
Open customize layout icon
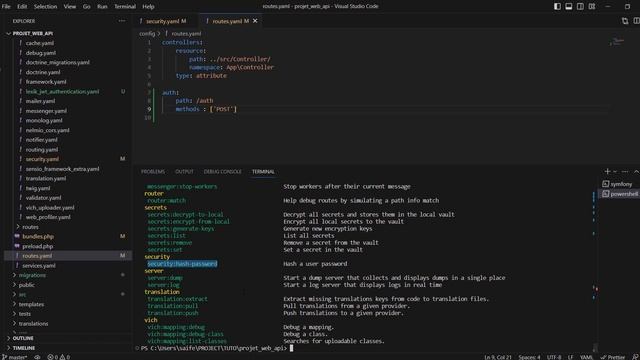tap(592, 7)
